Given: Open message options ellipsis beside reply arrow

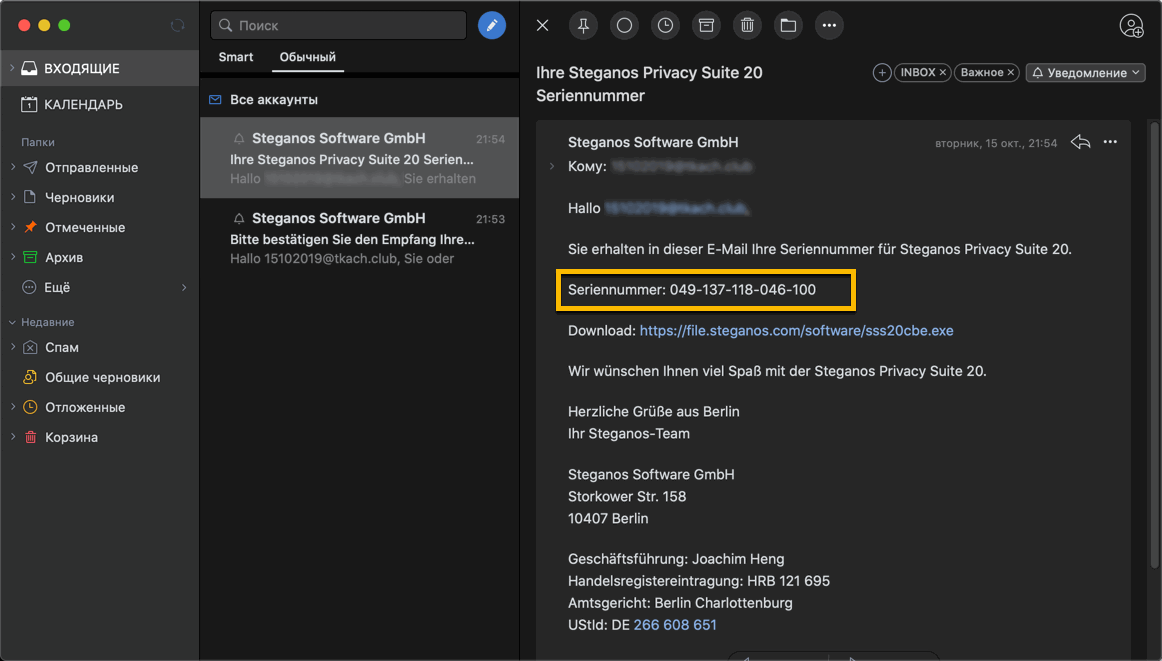Looking at the screenshot, I should pos(1110,142).
